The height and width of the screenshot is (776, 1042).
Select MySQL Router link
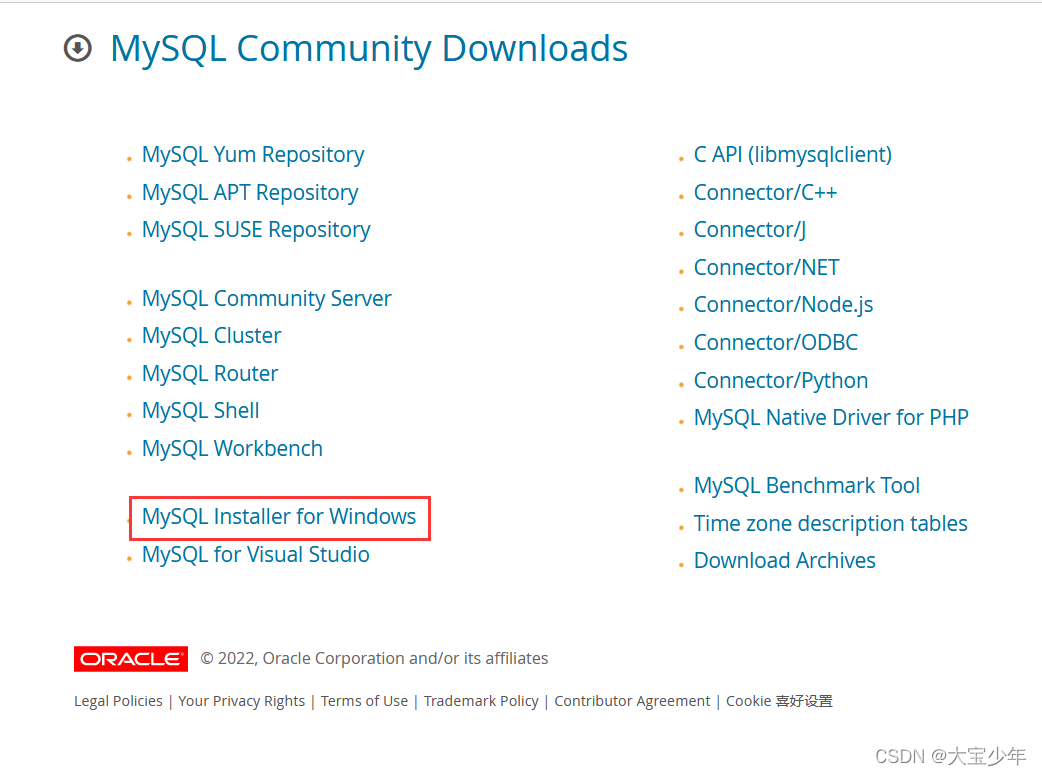(x=210, y=374)
